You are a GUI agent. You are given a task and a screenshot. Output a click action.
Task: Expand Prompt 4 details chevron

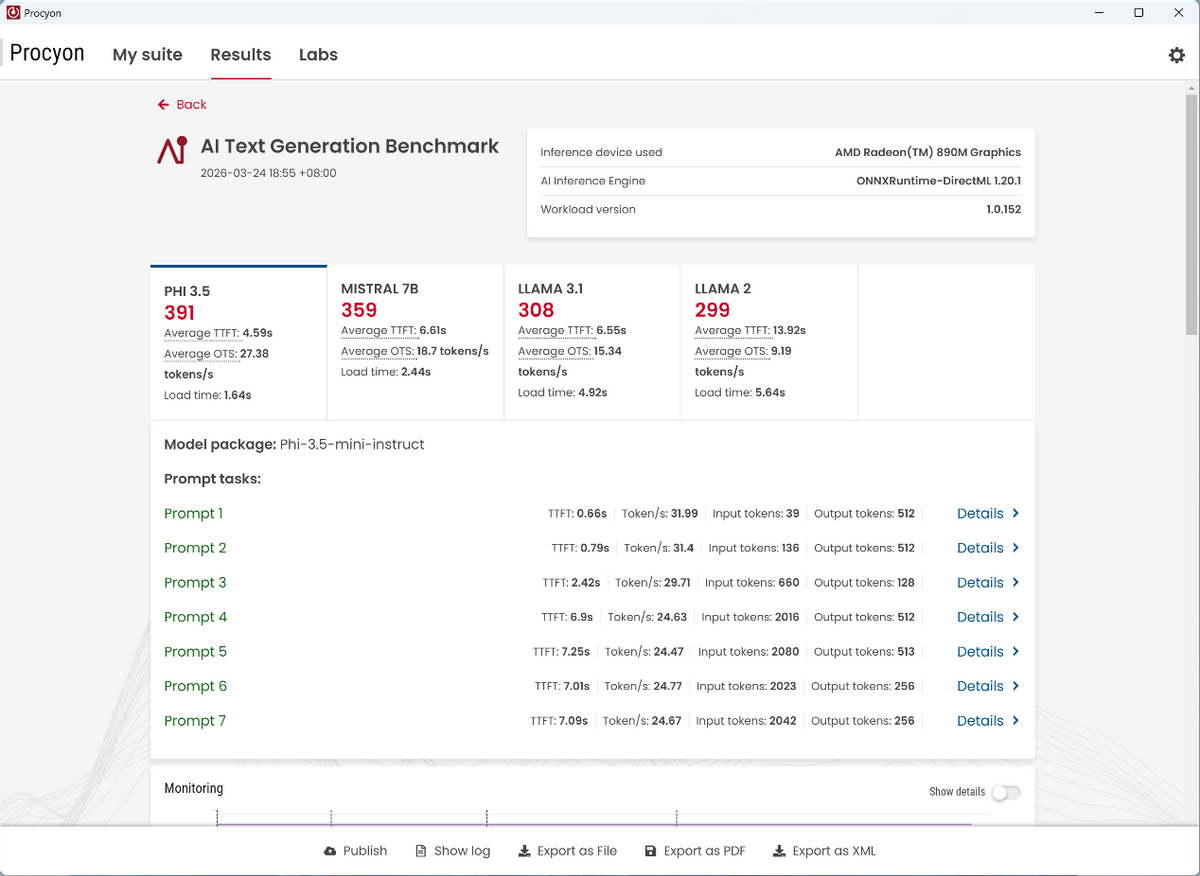click(x=1016, y=617)
